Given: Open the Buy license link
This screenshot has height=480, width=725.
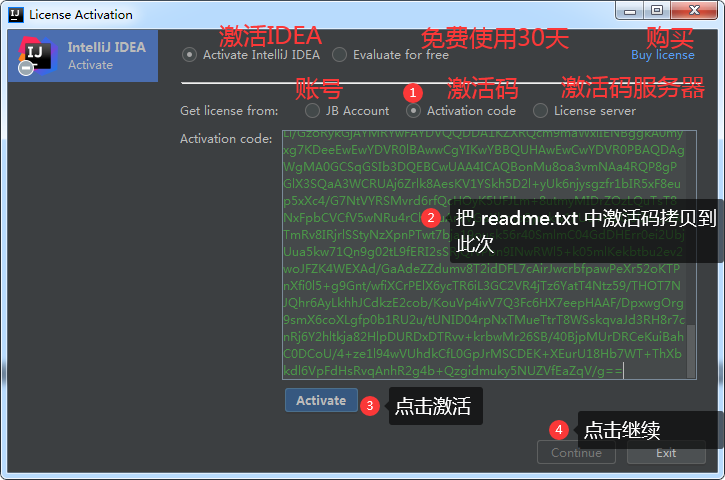Looking at the screenshot, I should [663, 55].
